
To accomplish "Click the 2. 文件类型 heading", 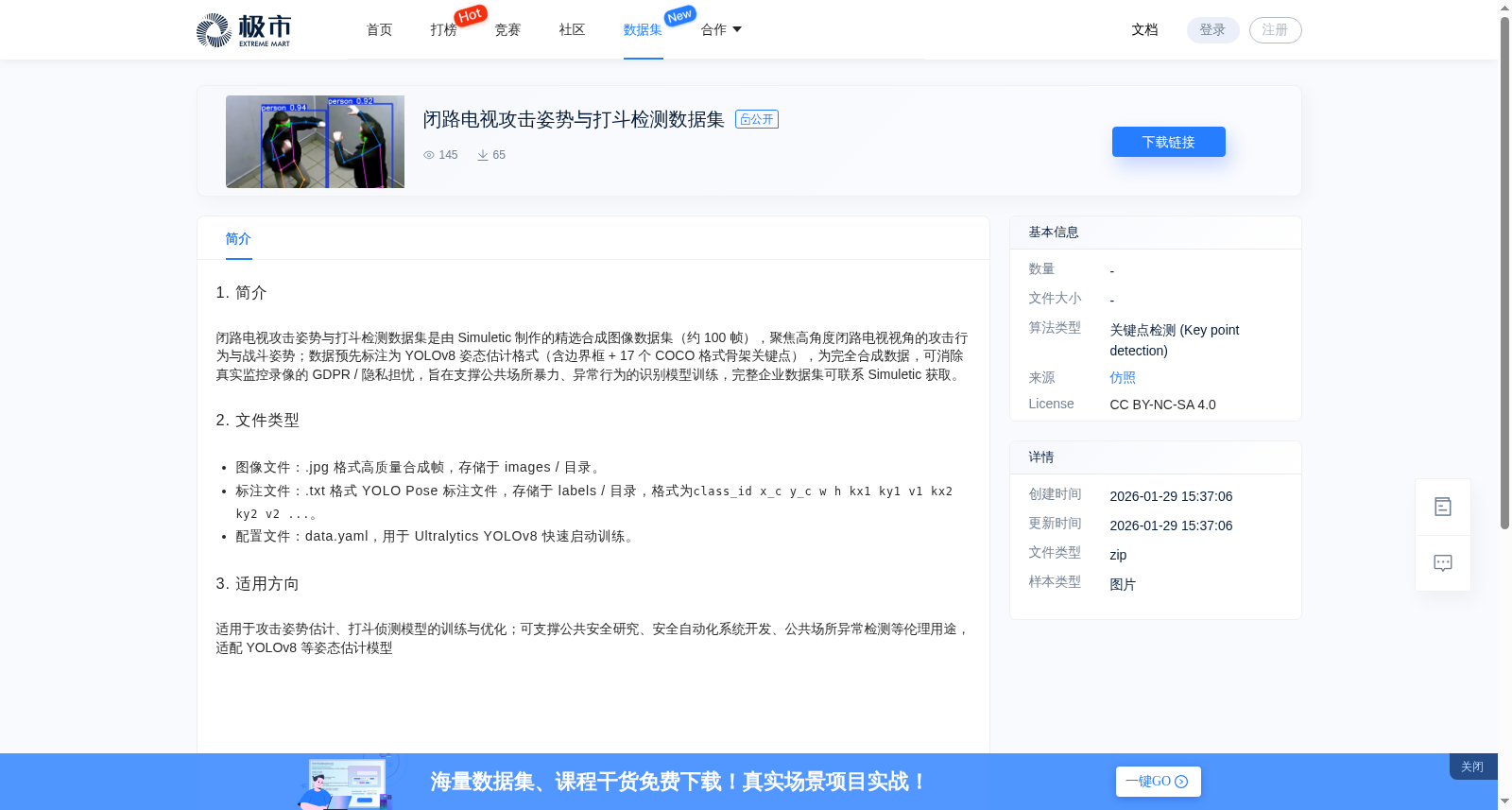I will (257, 421).
